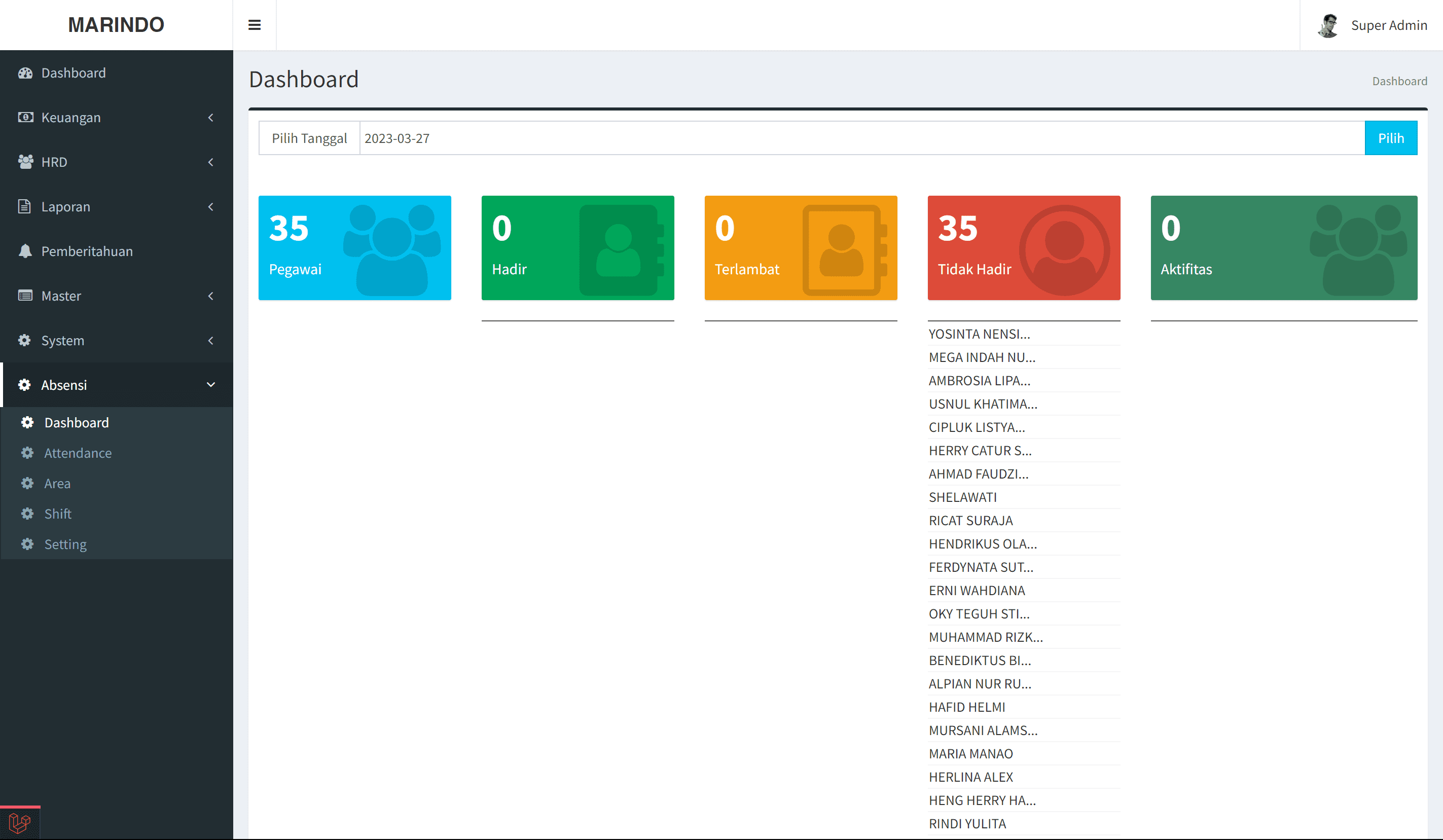Click the gear icon next to Shift
The image size is (1443, 840).
tap(27, 514)
